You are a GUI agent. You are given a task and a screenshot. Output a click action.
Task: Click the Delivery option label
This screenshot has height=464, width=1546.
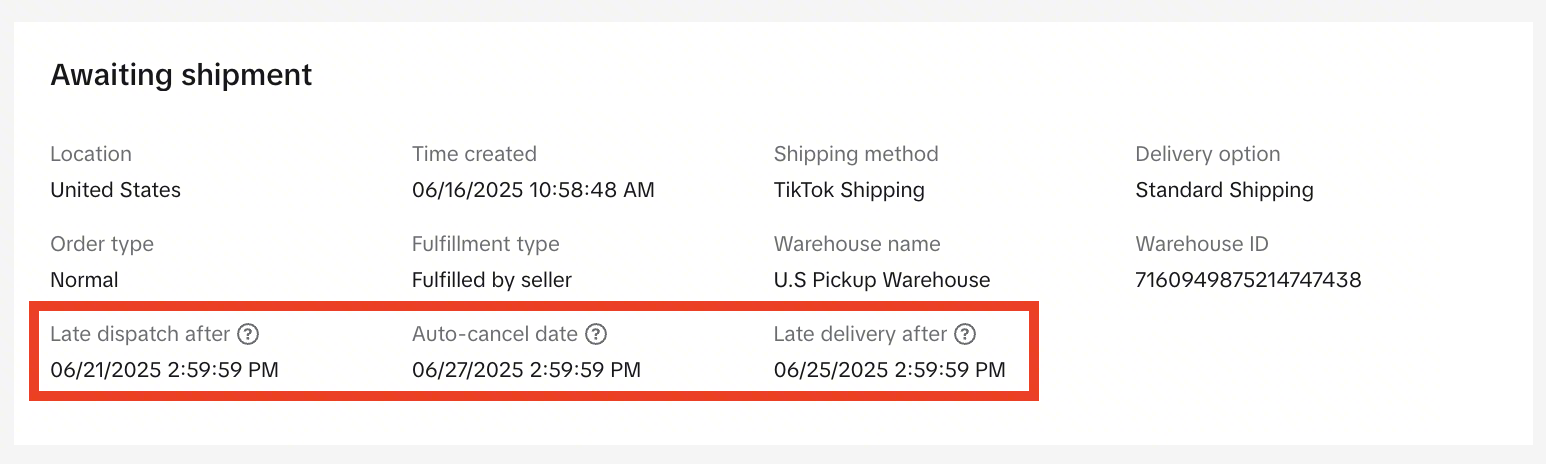(x=1208, y=154)
